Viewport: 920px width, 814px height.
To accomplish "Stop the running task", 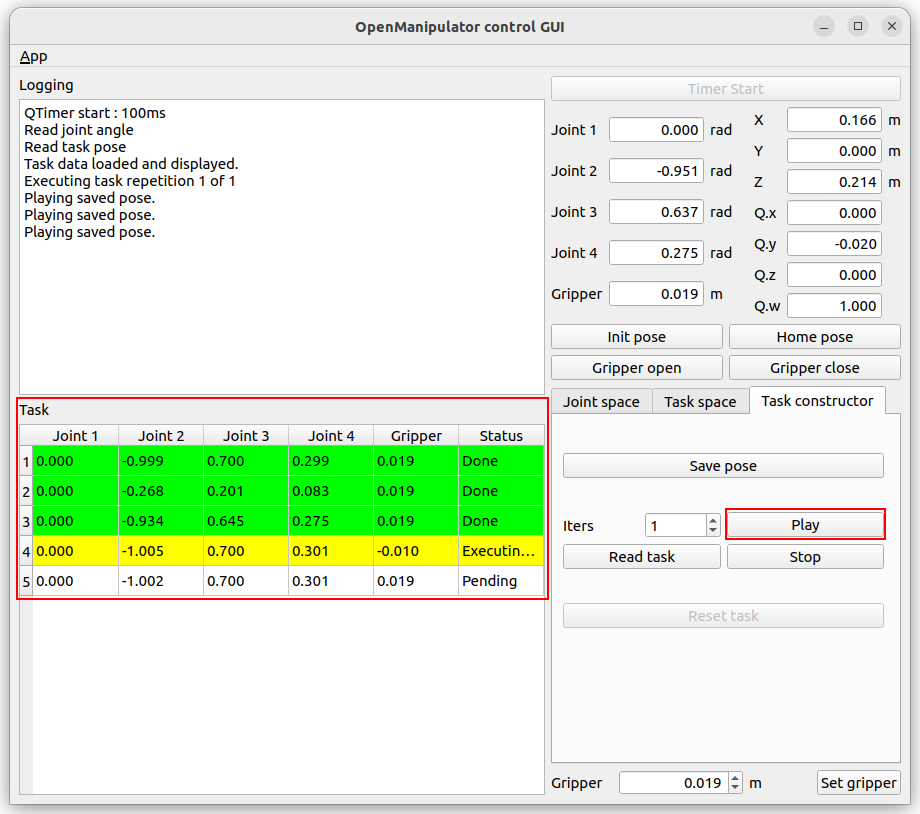I will (x=804, y=557).
